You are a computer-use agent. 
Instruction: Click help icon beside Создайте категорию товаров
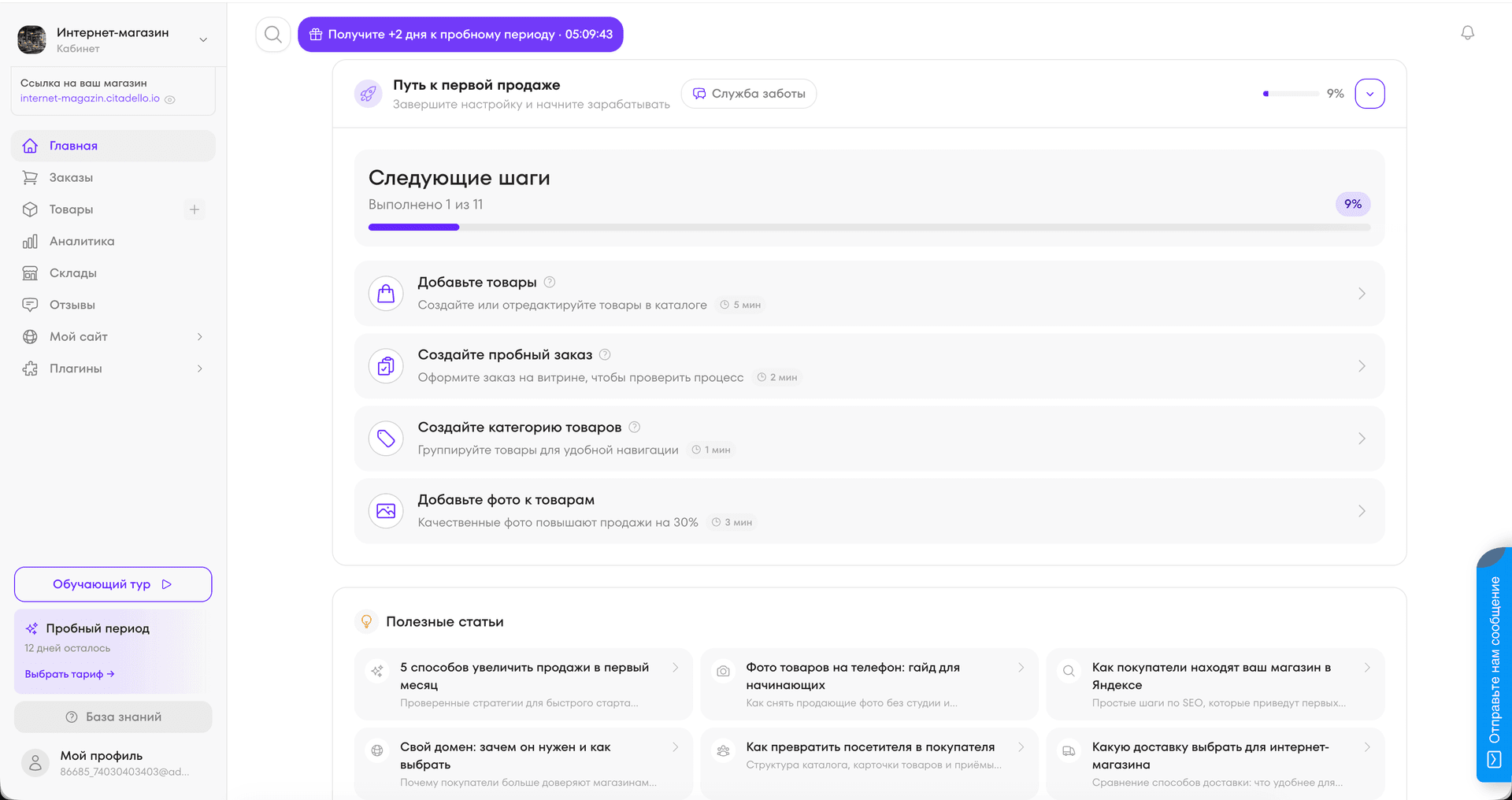click(x=635, y=427)
